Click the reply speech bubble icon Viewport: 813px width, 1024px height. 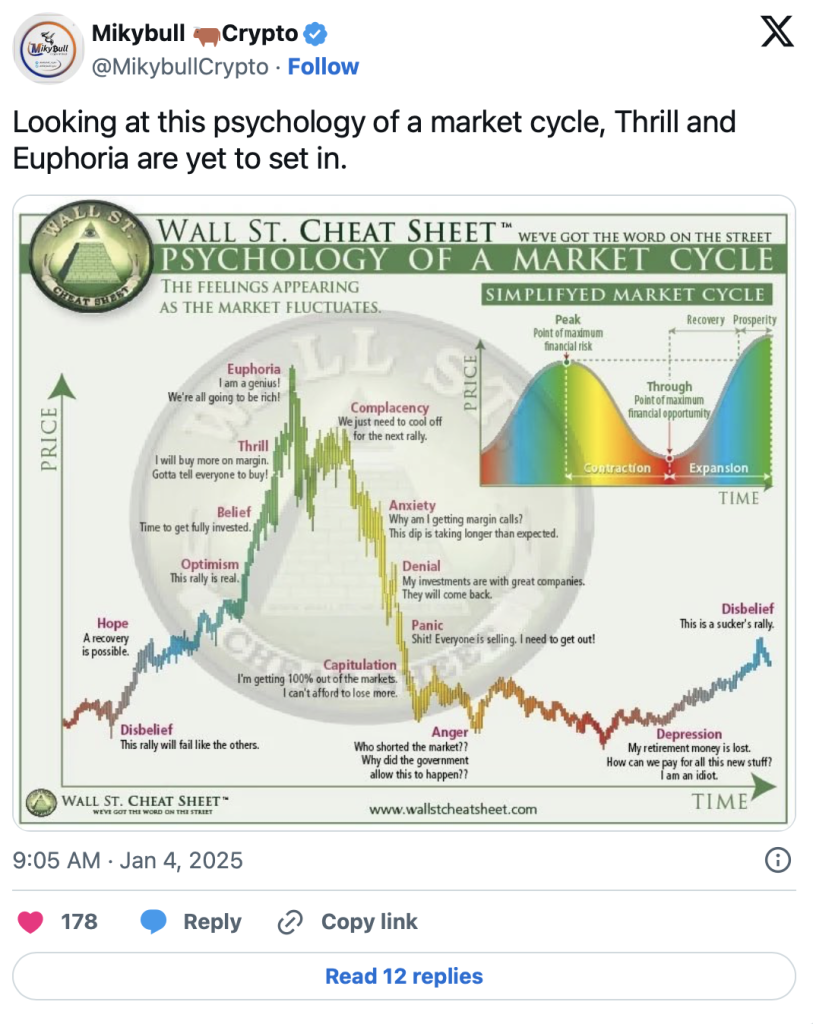coord(153,921)
